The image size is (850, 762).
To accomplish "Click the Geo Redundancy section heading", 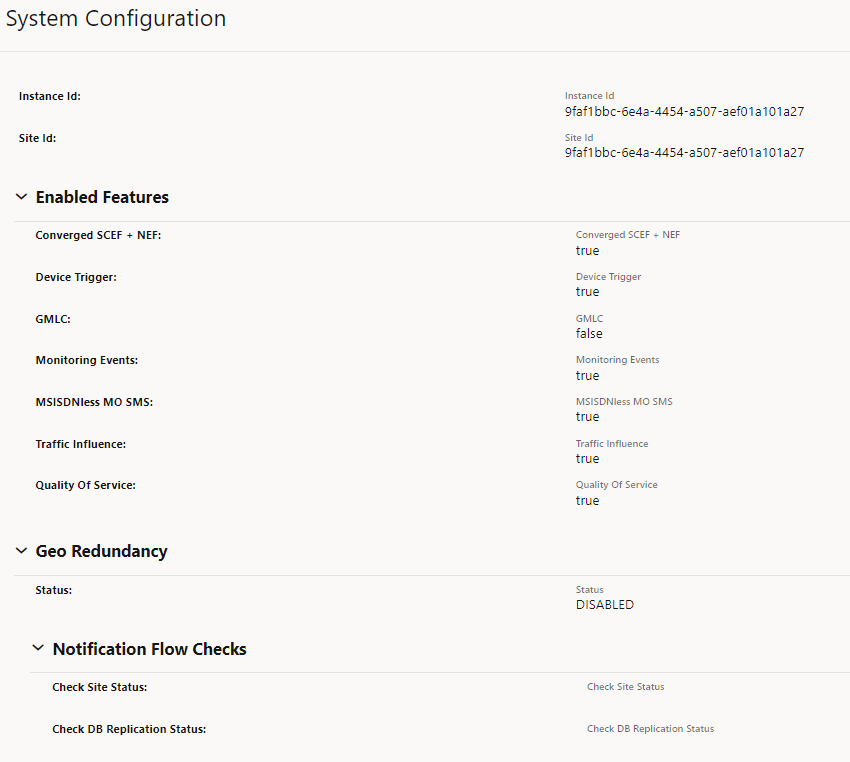I will (101, 550).
